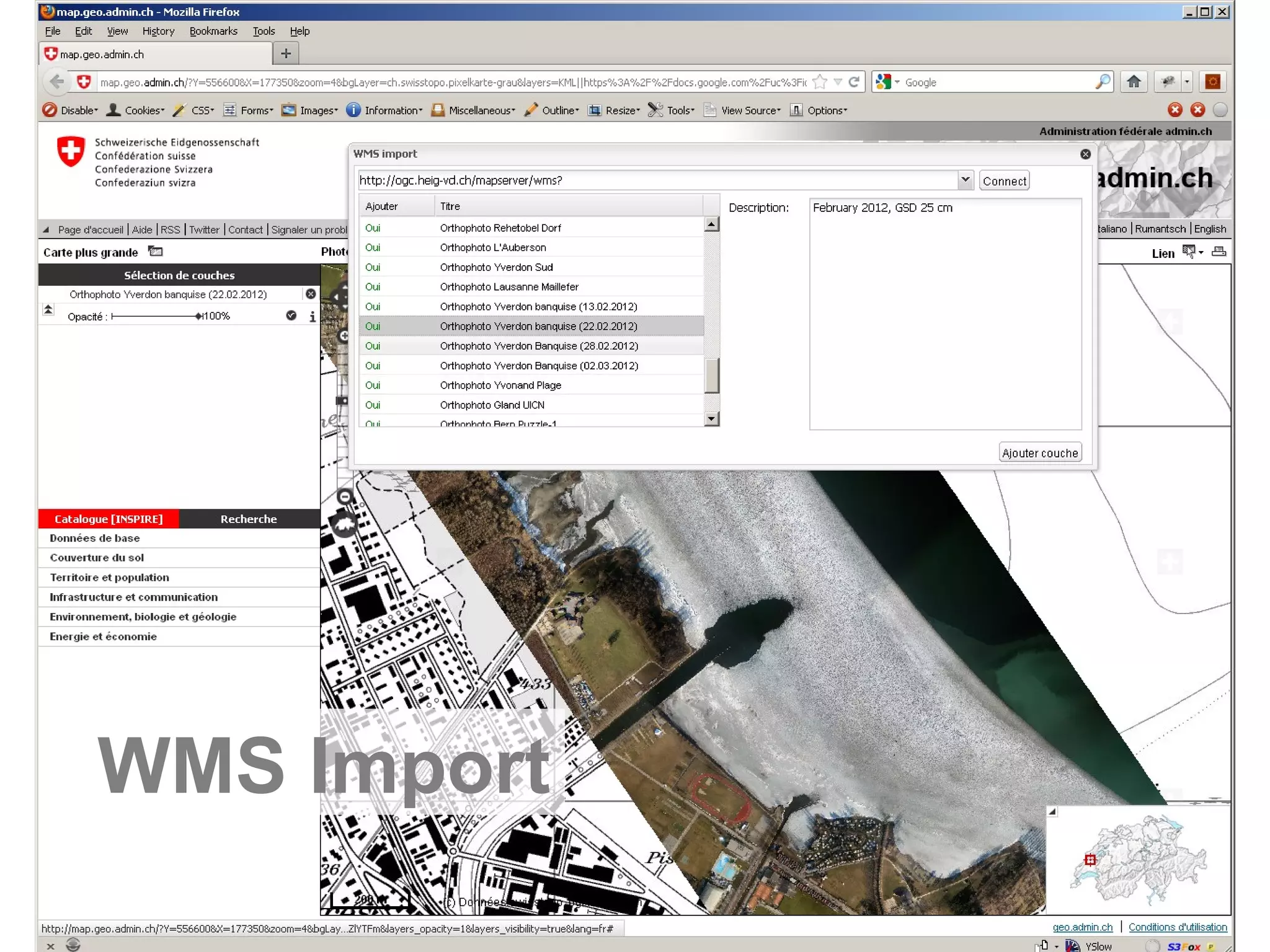Open the Disable dropdown in Web Developer toolbar
Screen dimensions: 1270x952
pos(71,110)
